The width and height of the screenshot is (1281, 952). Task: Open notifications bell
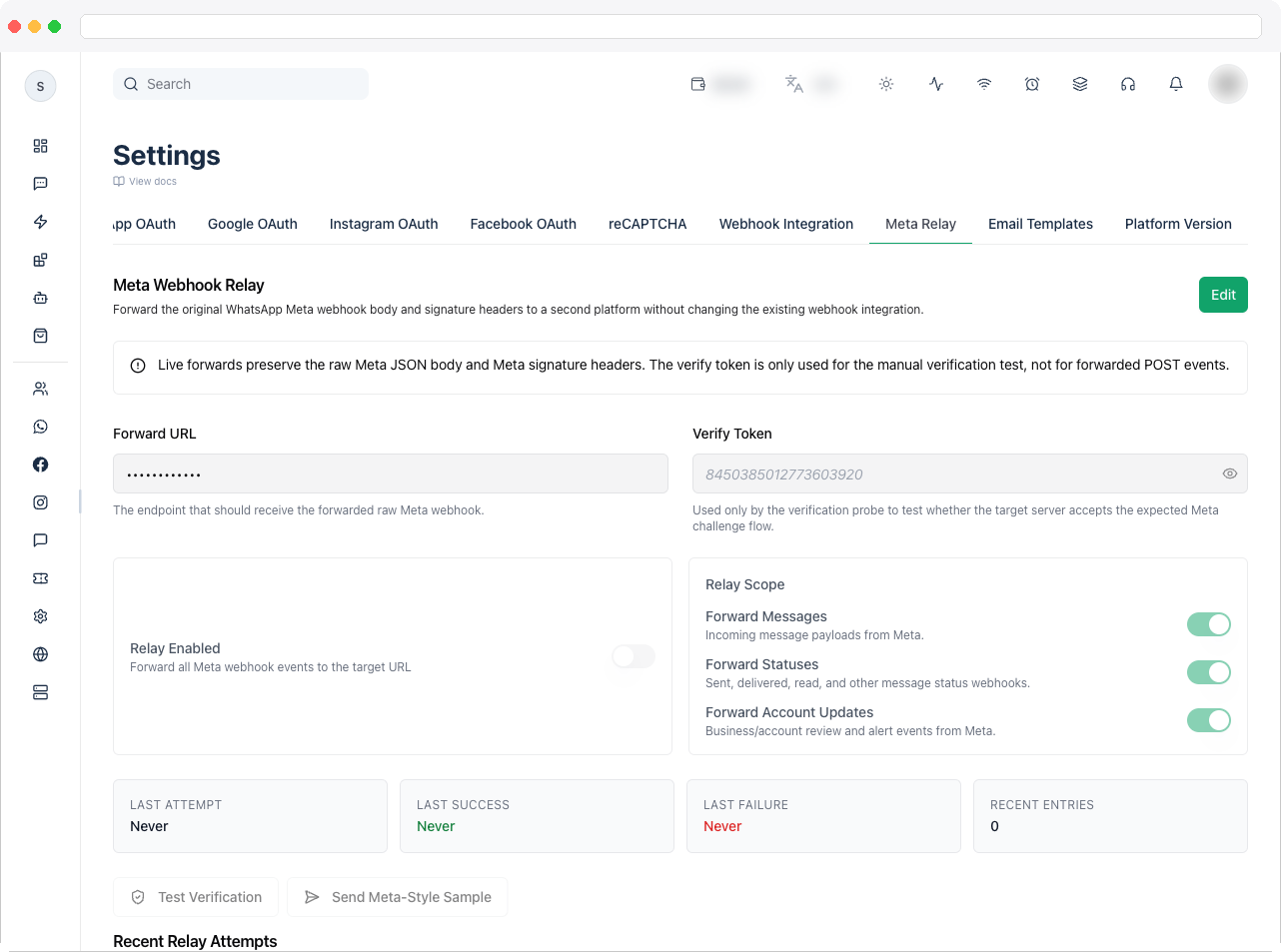1176,84
